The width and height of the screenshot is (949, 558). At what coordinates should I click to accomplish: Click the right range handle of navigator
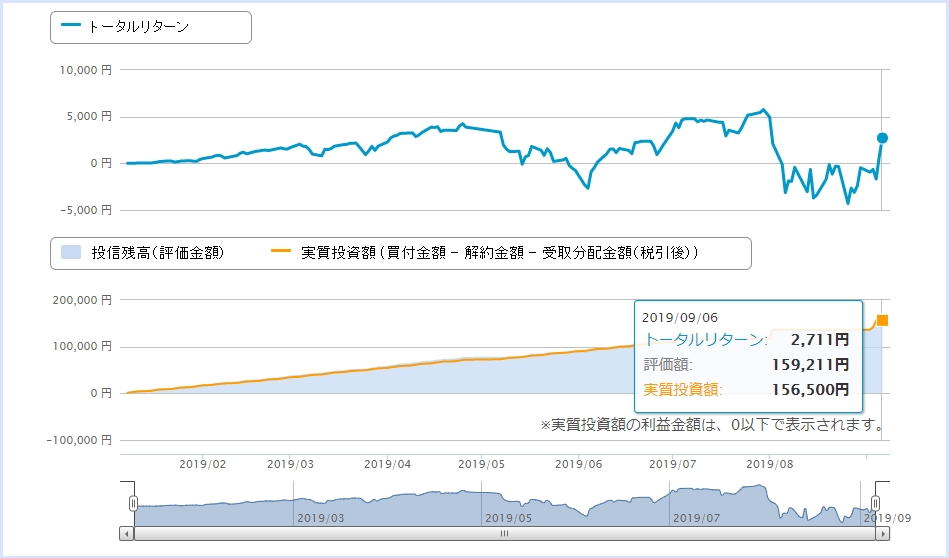[x=875, y=503]
